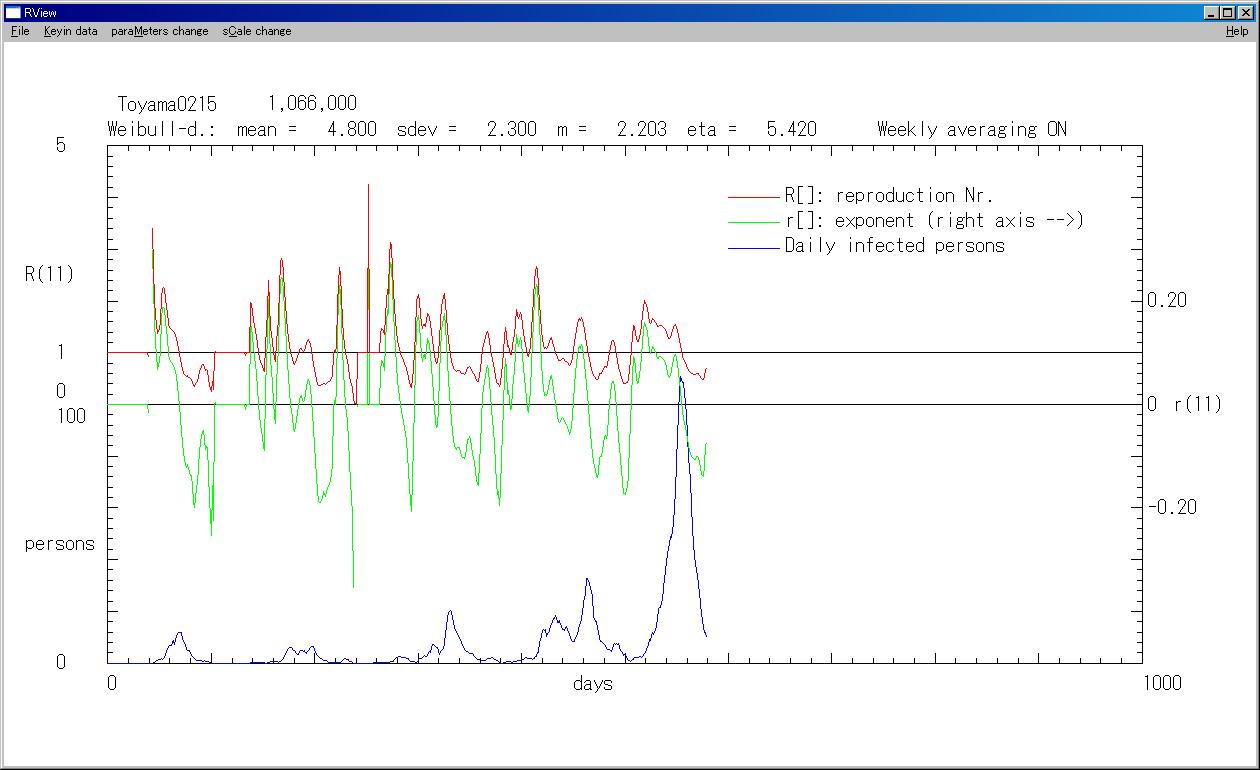
Task: Open the paraMeters change menu
Action: 160,31
